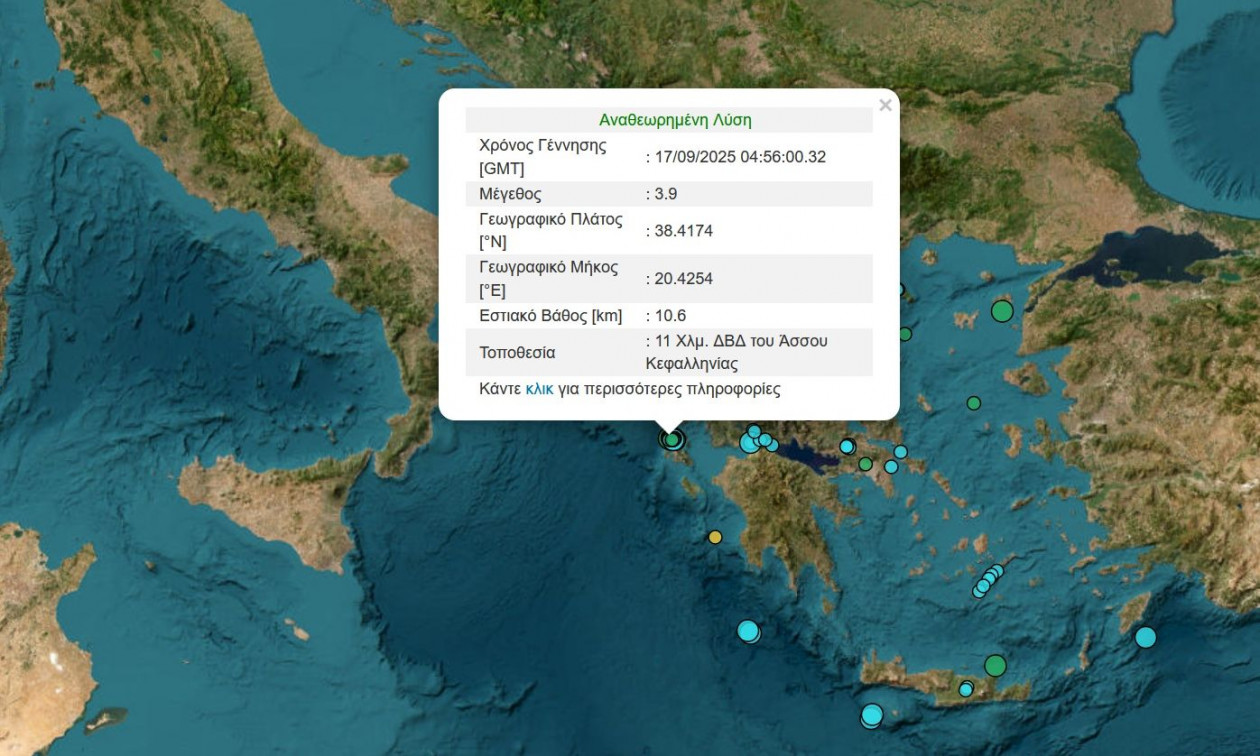Select the large green marker near Lesbos
Viewport: 1260px width, 756px height.
click(1002, 311)
